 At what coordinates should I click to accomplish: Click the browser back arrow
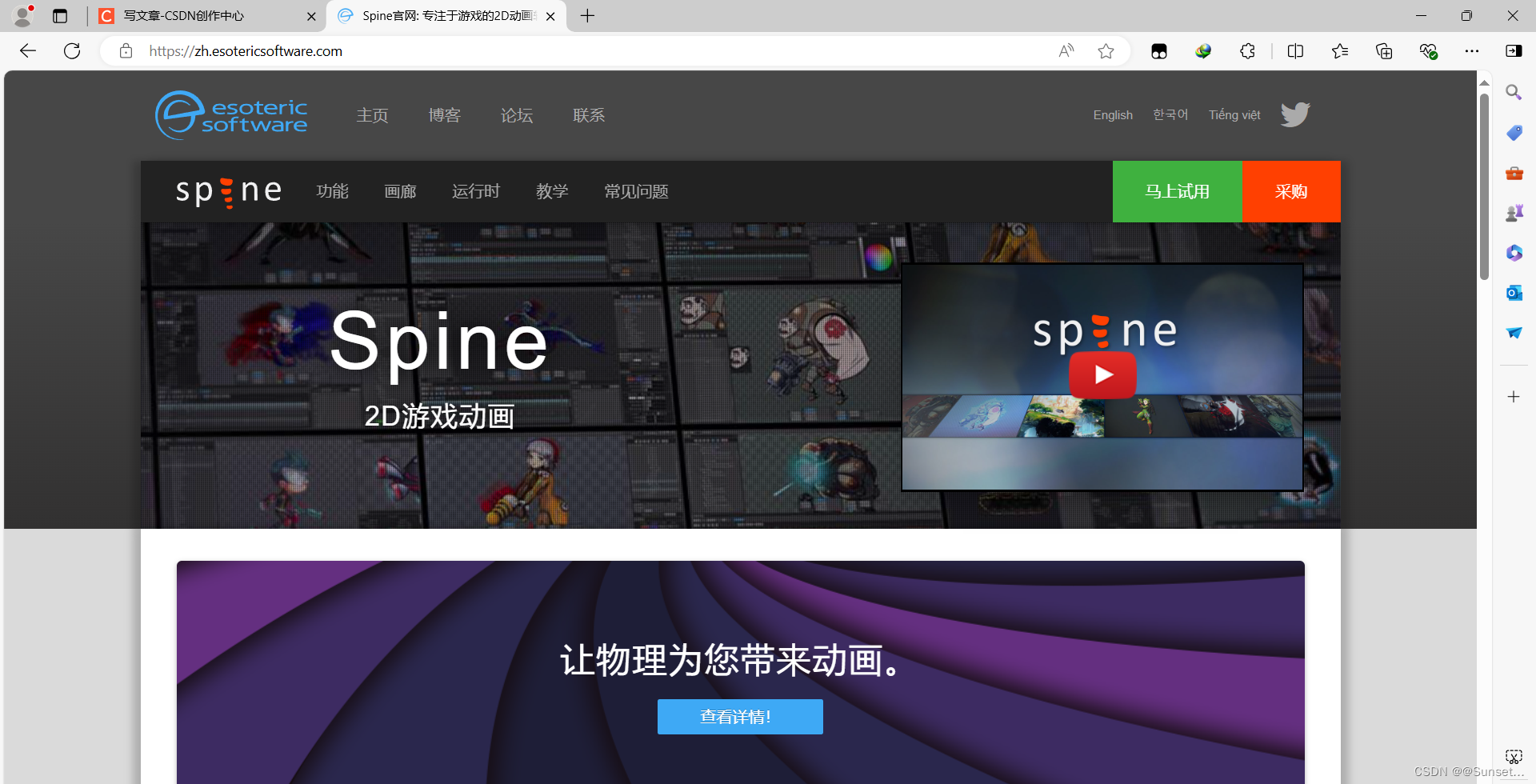tap(28, 51)
